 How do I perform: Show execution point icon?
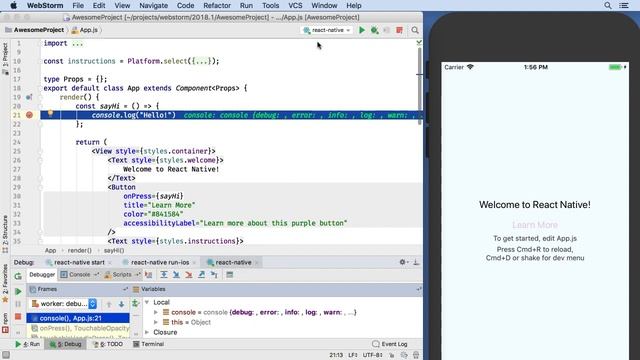[149, 275]
